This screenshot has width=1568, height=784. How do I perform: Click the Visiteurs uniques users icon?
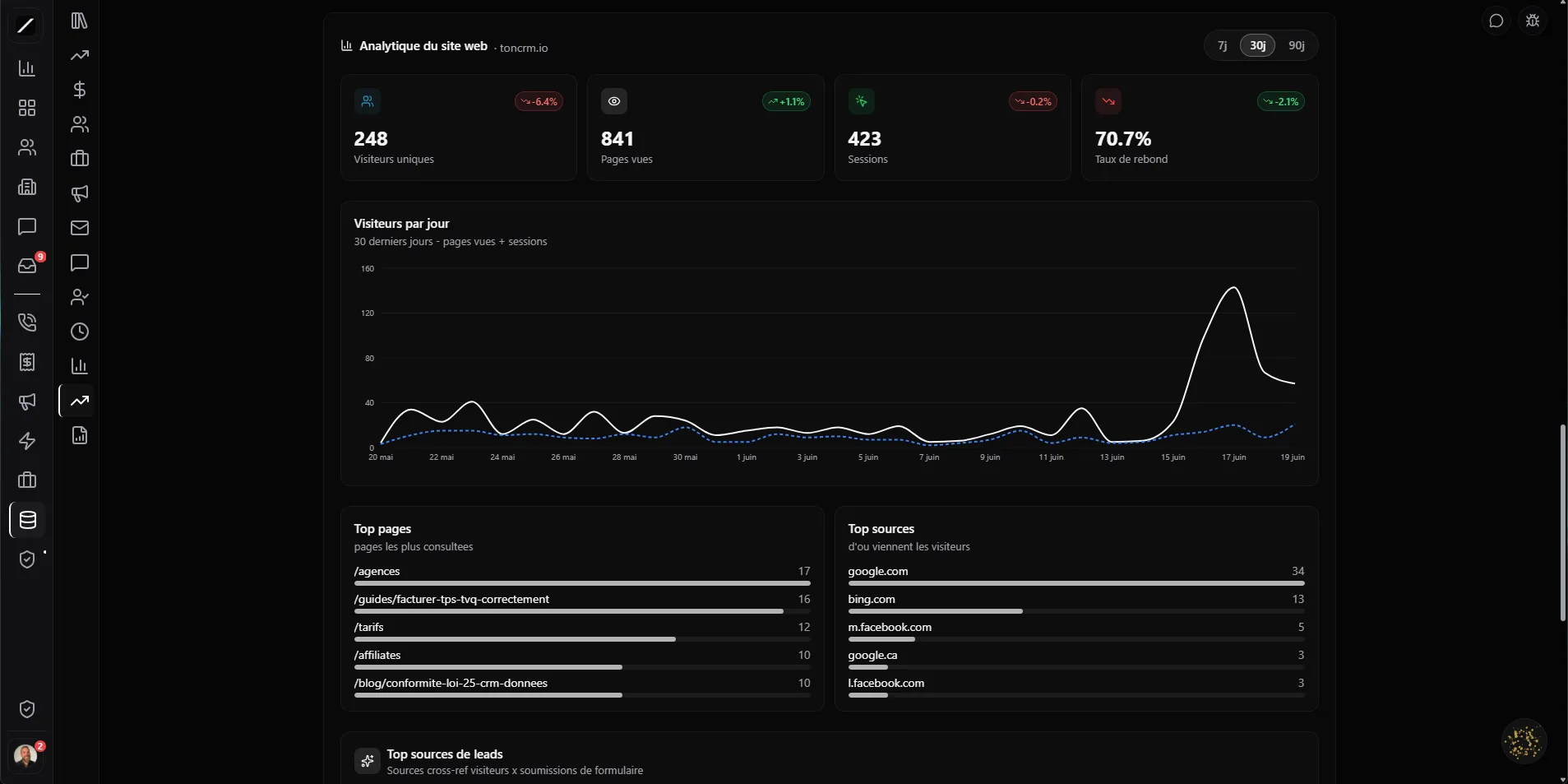368,101
